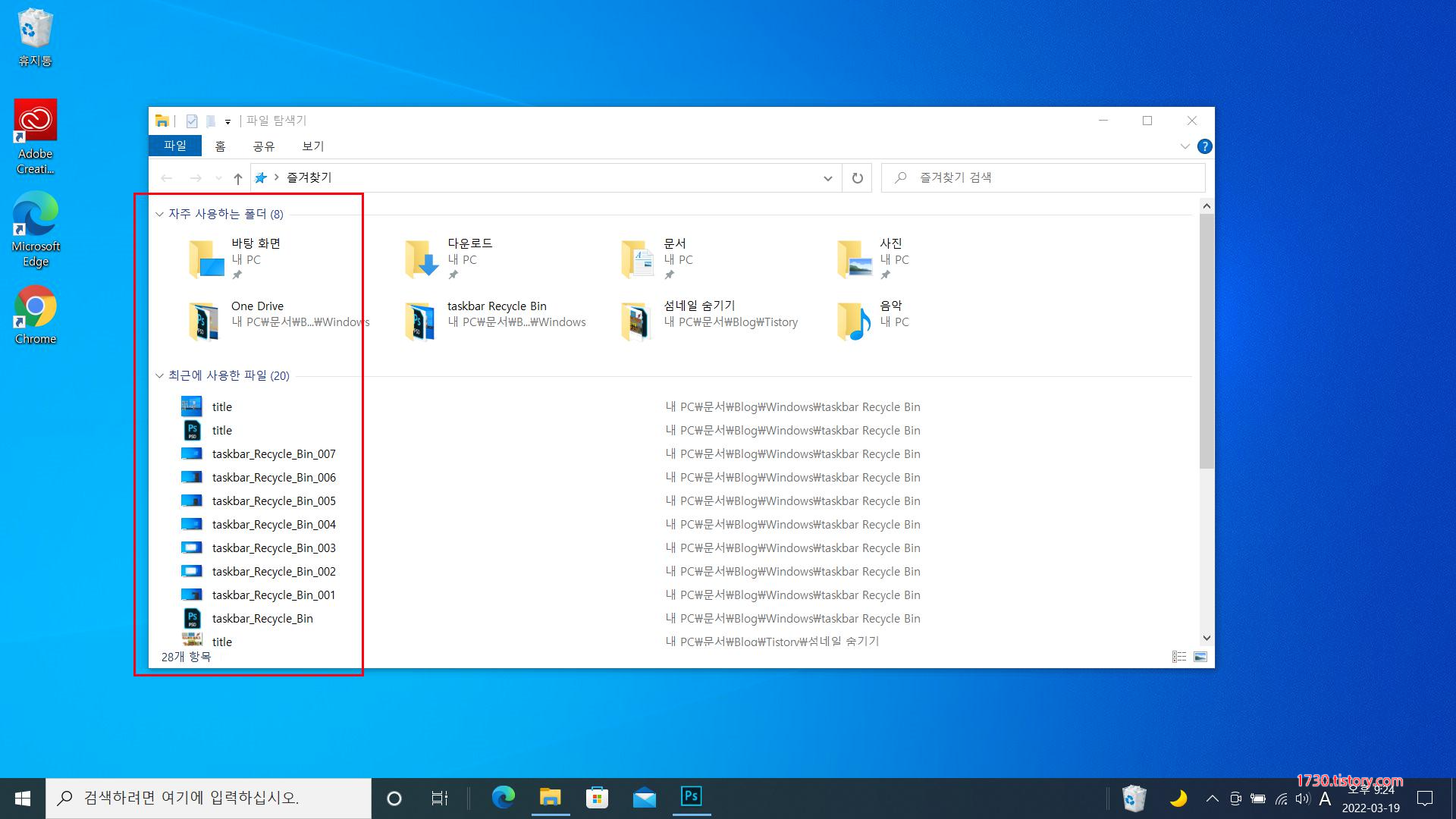Open the 보기 ribbon tab
The image size is (1456, 819).
click(312, 146)
